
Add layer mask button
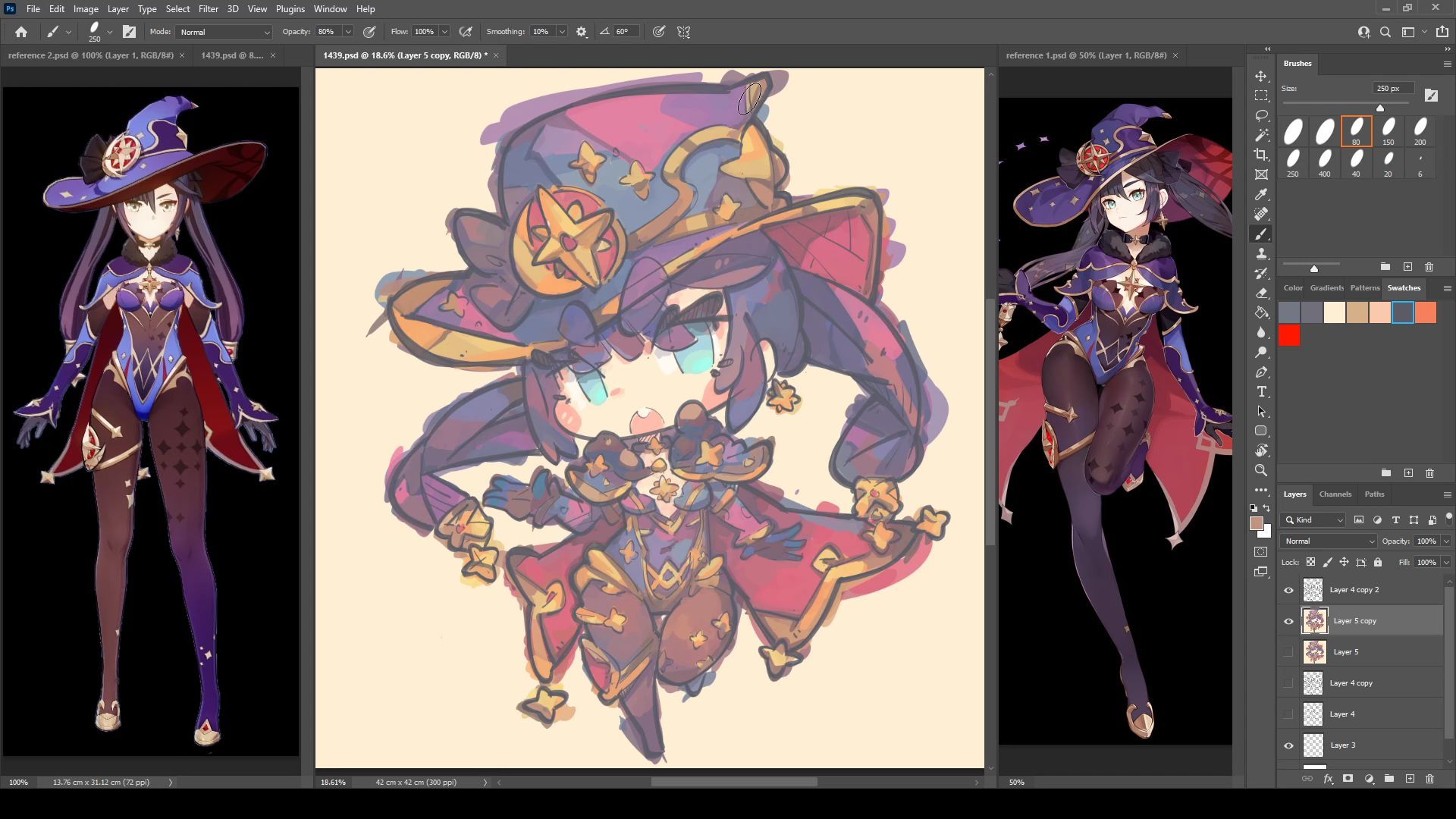click(1348, 779)
